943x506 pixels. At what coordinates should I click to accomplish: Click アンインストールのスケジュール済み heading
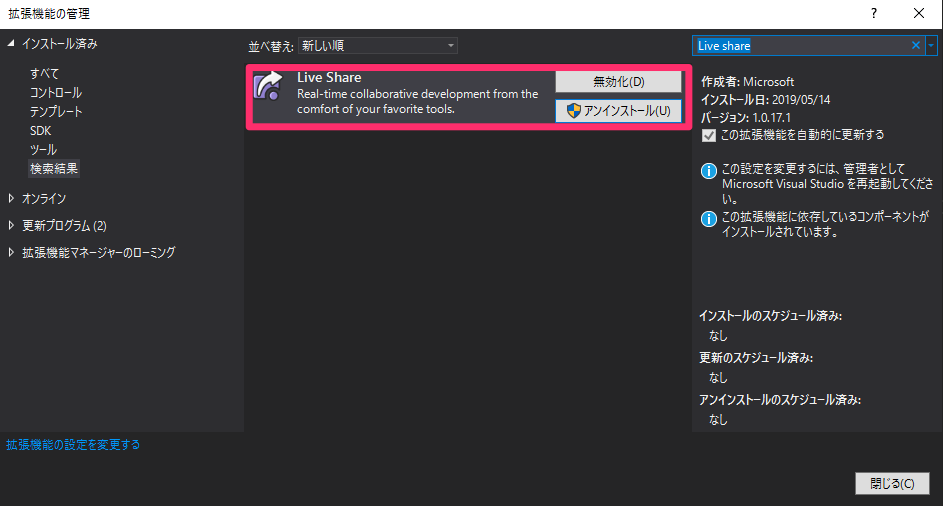tap(780, 400)
